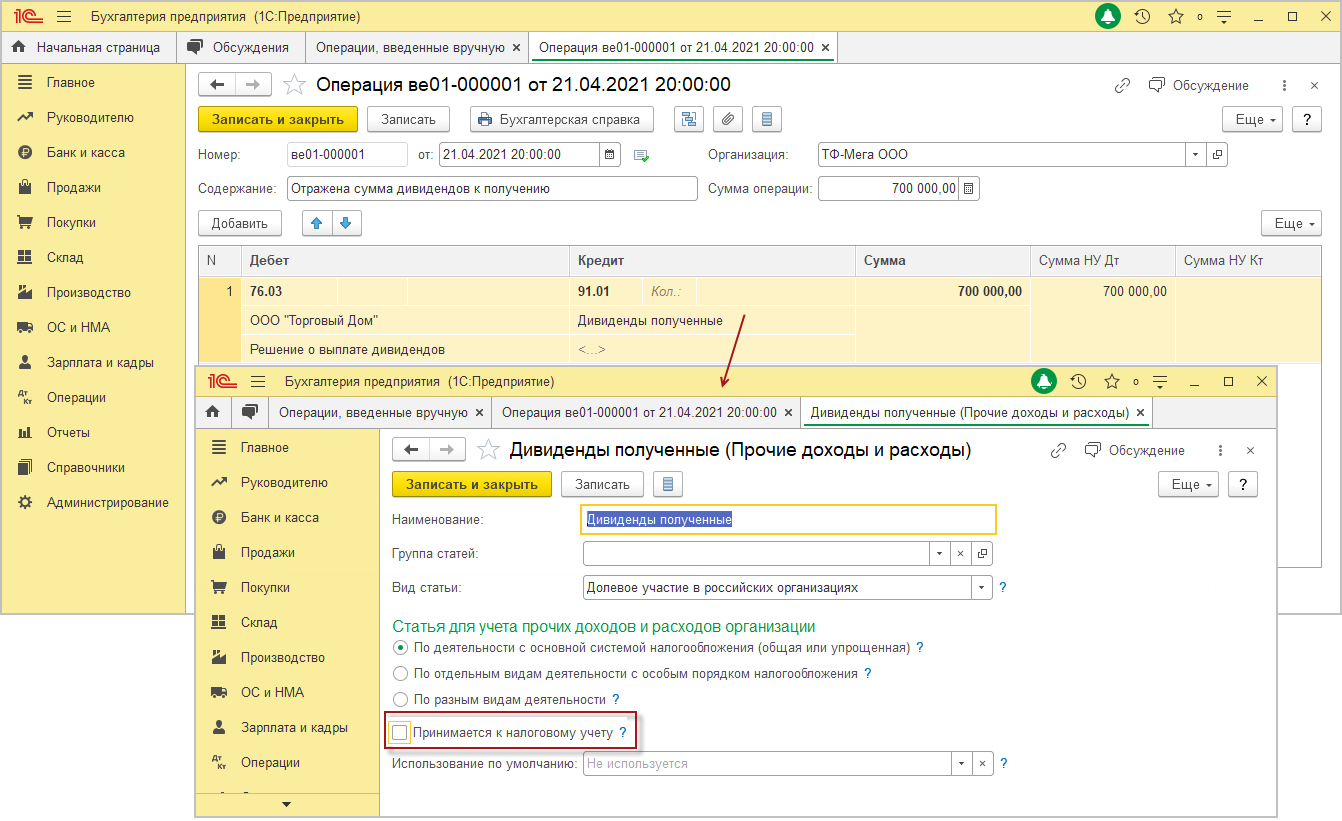Open Еще menu in Дивиденды полученные form
Image resolution: width=1342 pixels, height=821 pixels.
pyautogui.click(x=1188, y=484)
